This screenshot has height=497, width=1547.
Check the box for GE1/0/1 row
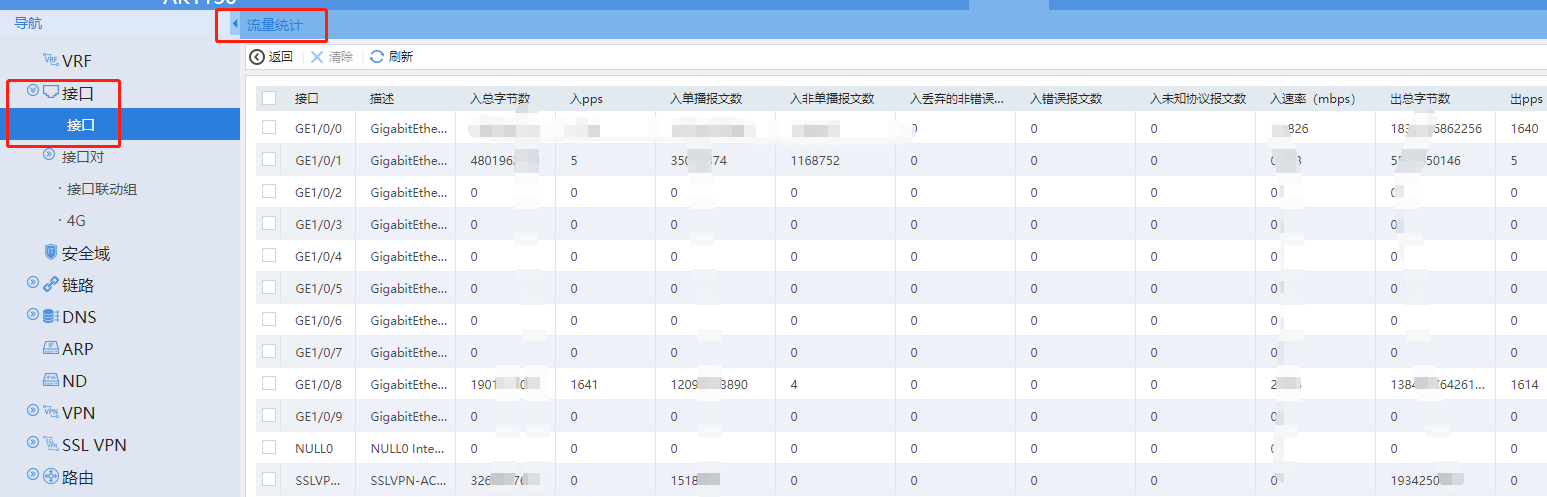click(269, 159)
